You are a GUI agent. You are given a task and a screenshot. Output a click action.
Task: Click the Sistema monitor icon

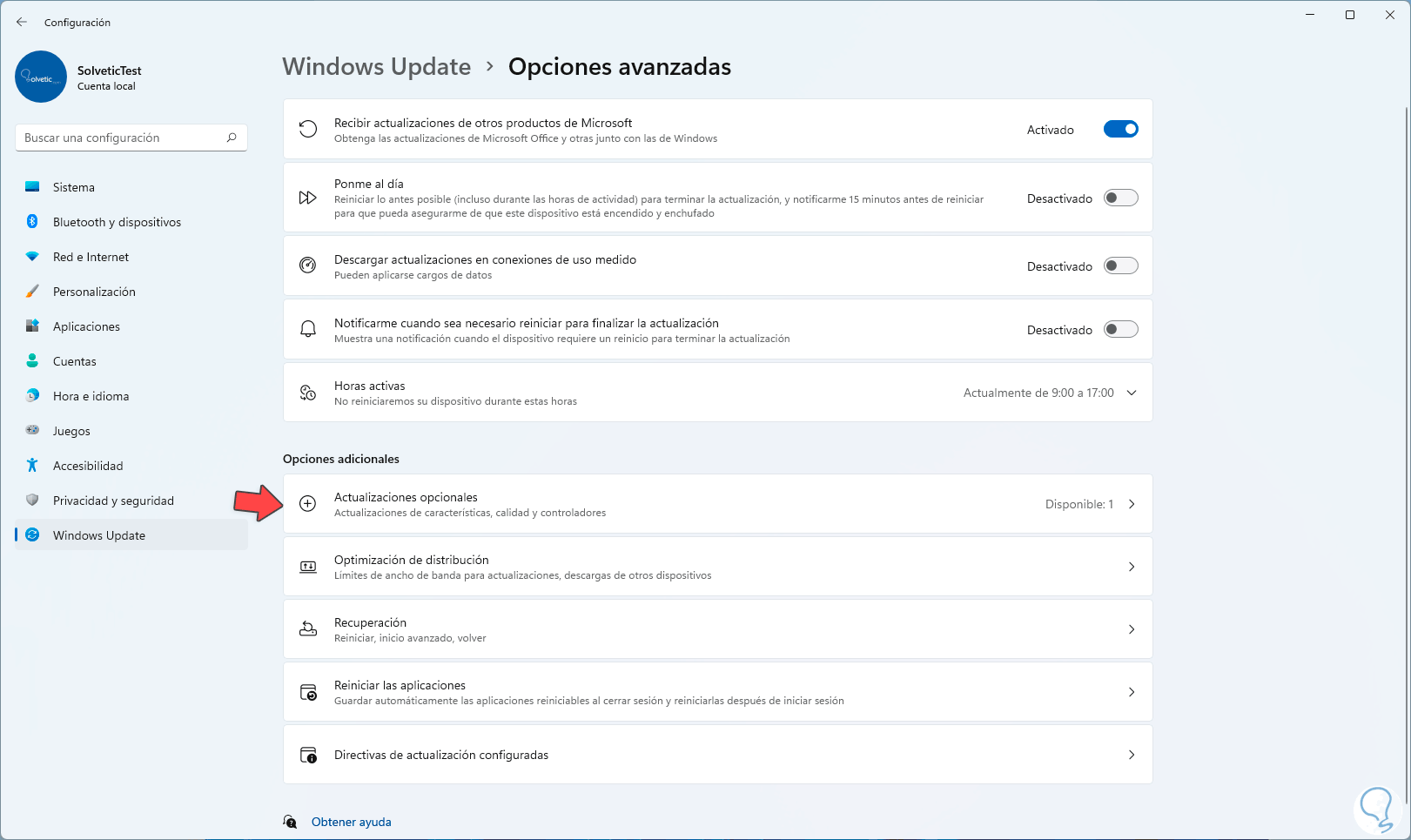tap(32, 187)
